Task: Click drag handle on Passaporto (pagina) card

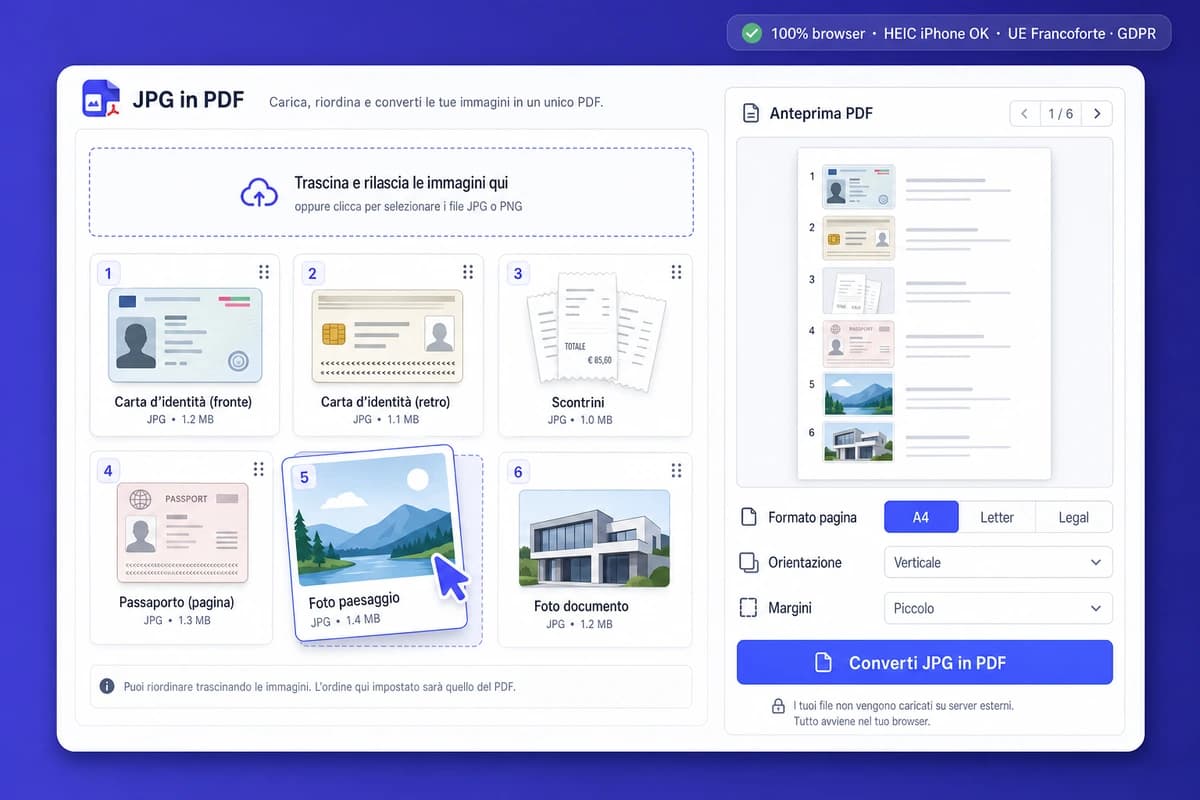Action: click(259, 469)
